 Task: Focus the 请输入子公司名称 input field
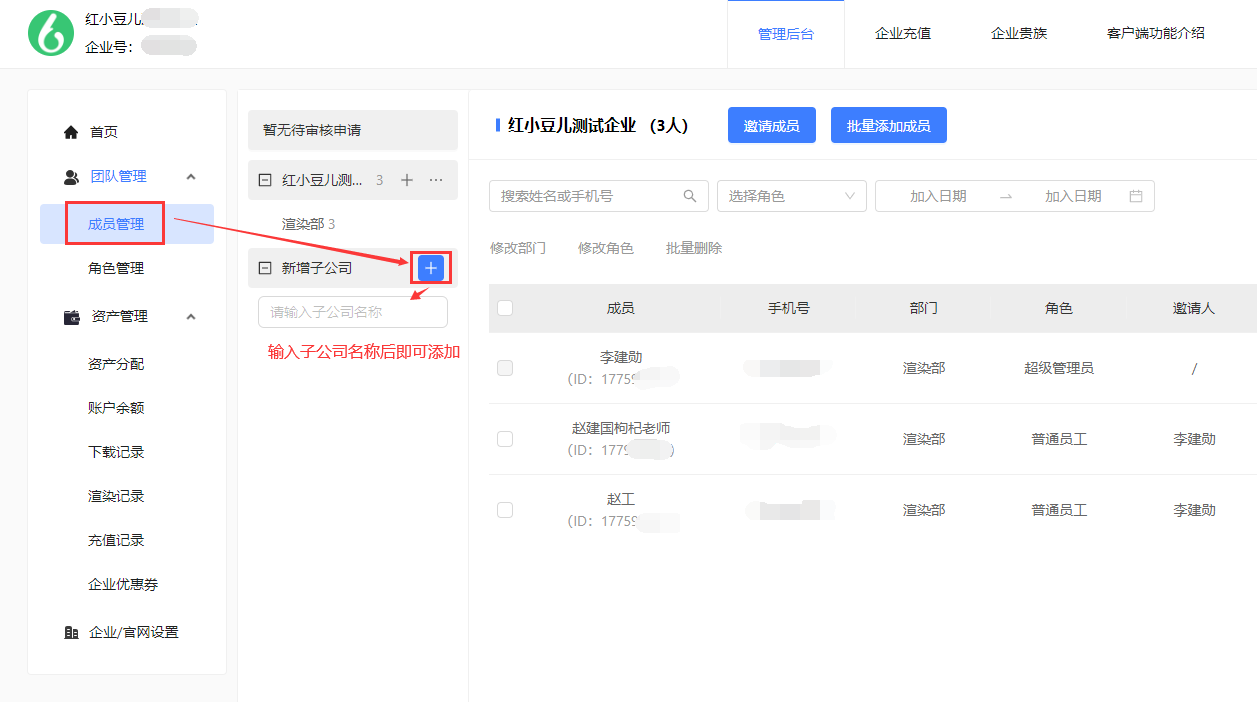tap(353, 312)
